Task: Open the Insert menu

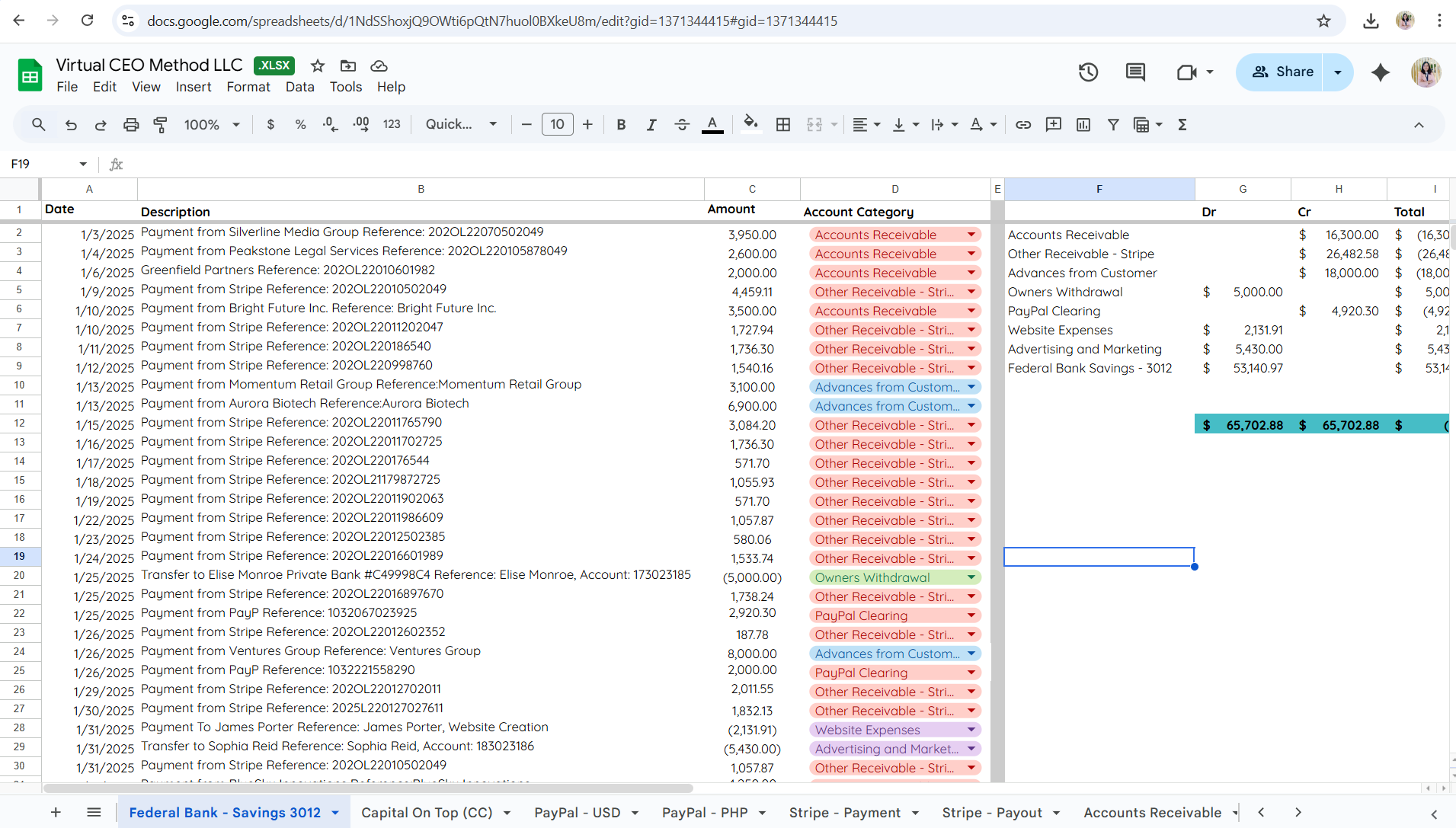Action: pos(194,87)
